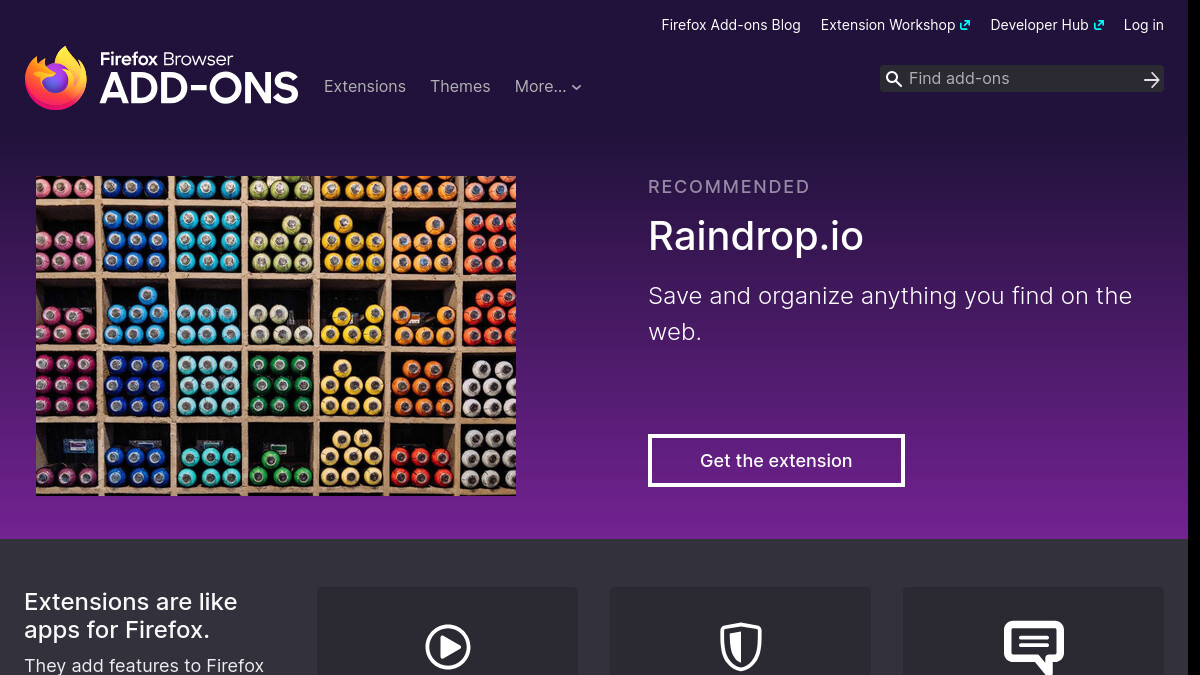This screenshot has width=1200, height=675.
Task: Go to Firefox Add-ons Blog
Action: click(731, 25)
